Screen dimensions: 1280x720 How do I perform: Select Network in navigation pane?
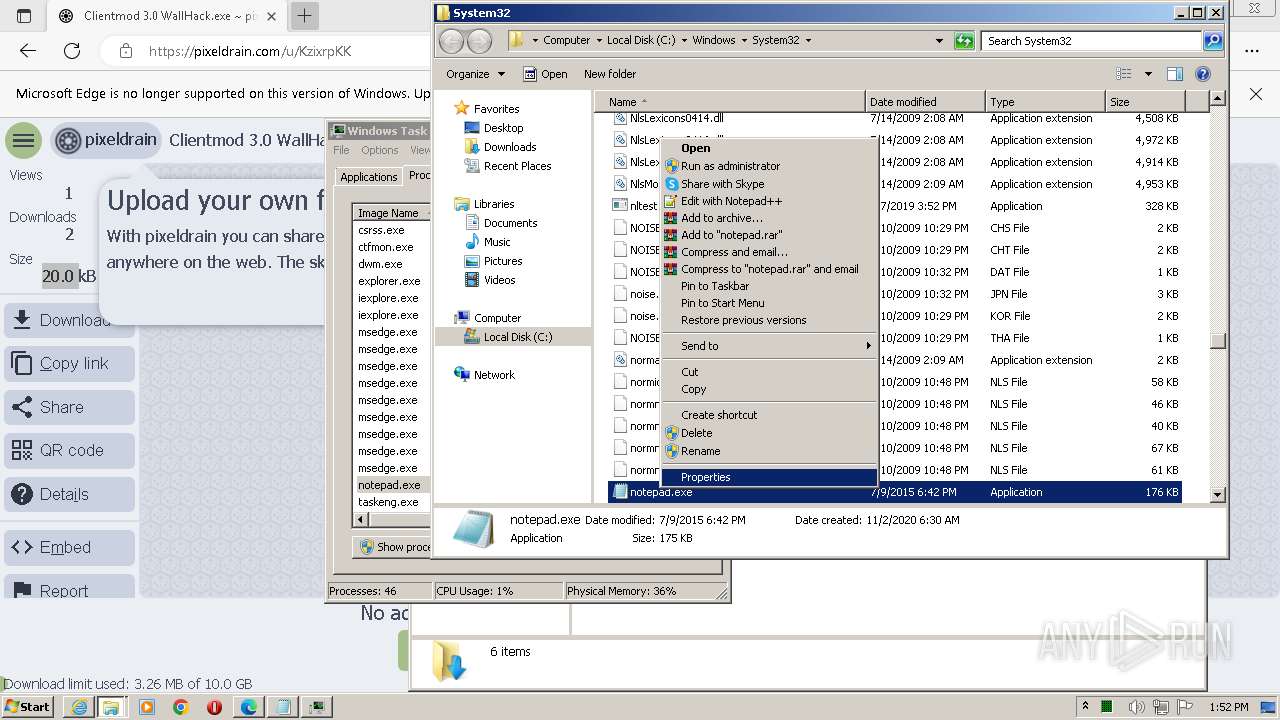[494, 375]
